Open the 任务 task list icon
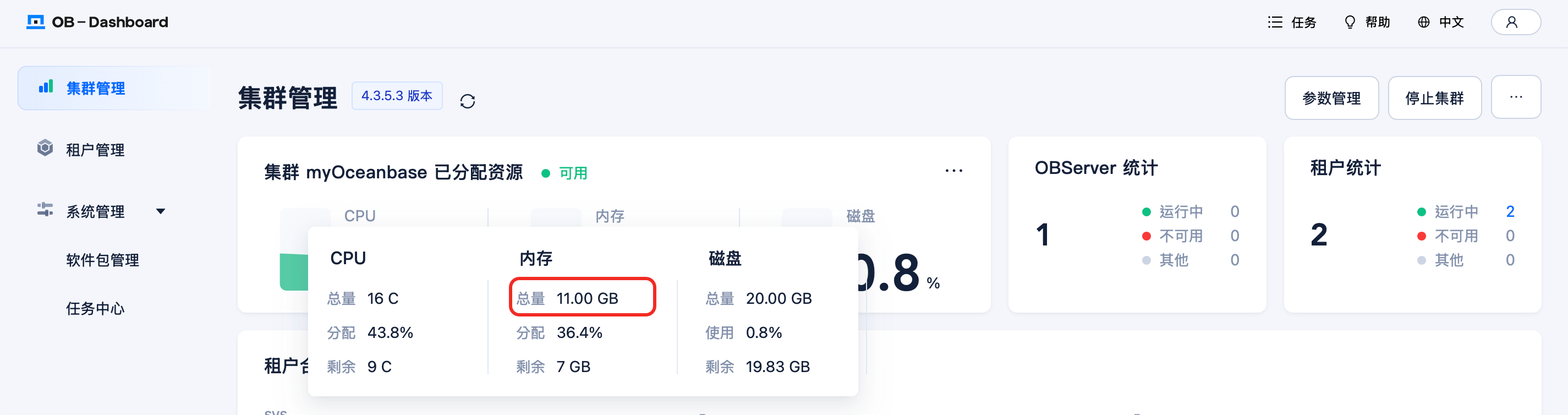Screen dimensions: 1568x415 [1275, 22]
